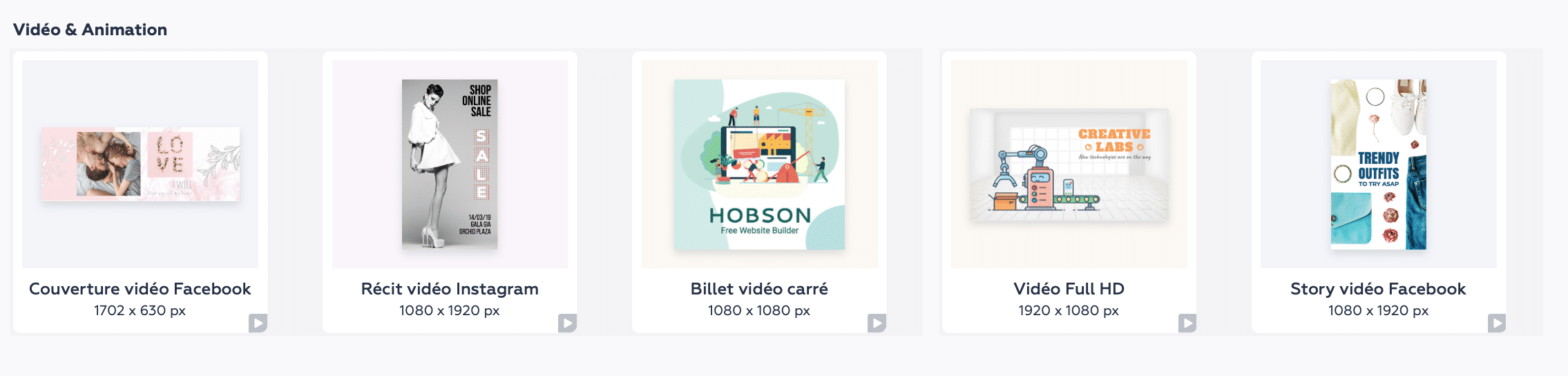Open the Shop Online Sale fashion thumbnail
Image resolution: width=1568 pixels, height=376 pixels.
[x=450, y=164]
